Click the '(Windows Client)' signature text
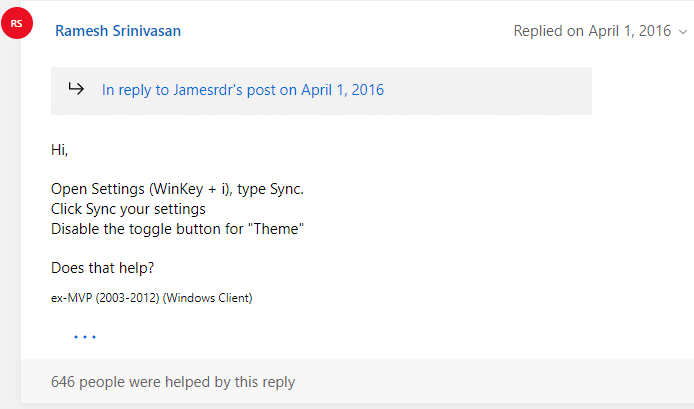This screenshot has height=409, width=694. (x=208, y=298)
